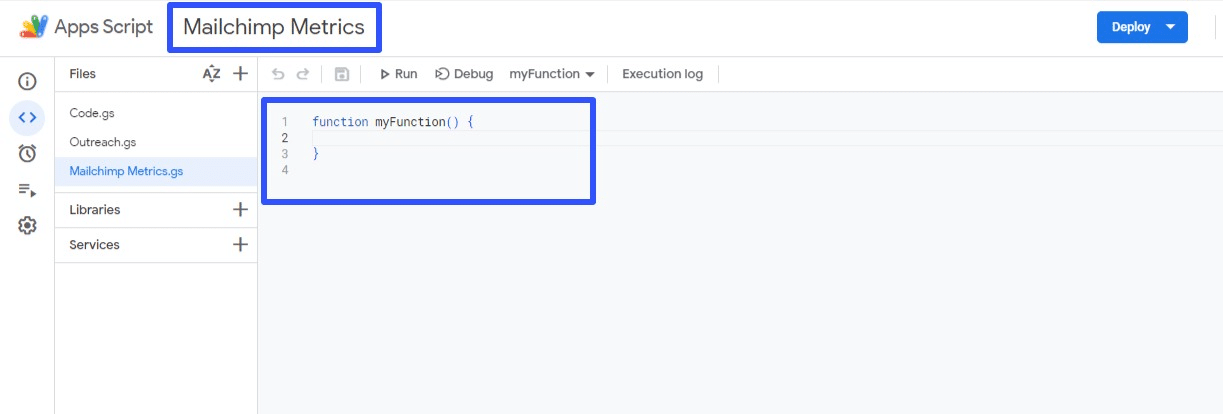This screenshot has width=1223, height=414.
Task: Click line number 3 in gutter
Action: 285,154
